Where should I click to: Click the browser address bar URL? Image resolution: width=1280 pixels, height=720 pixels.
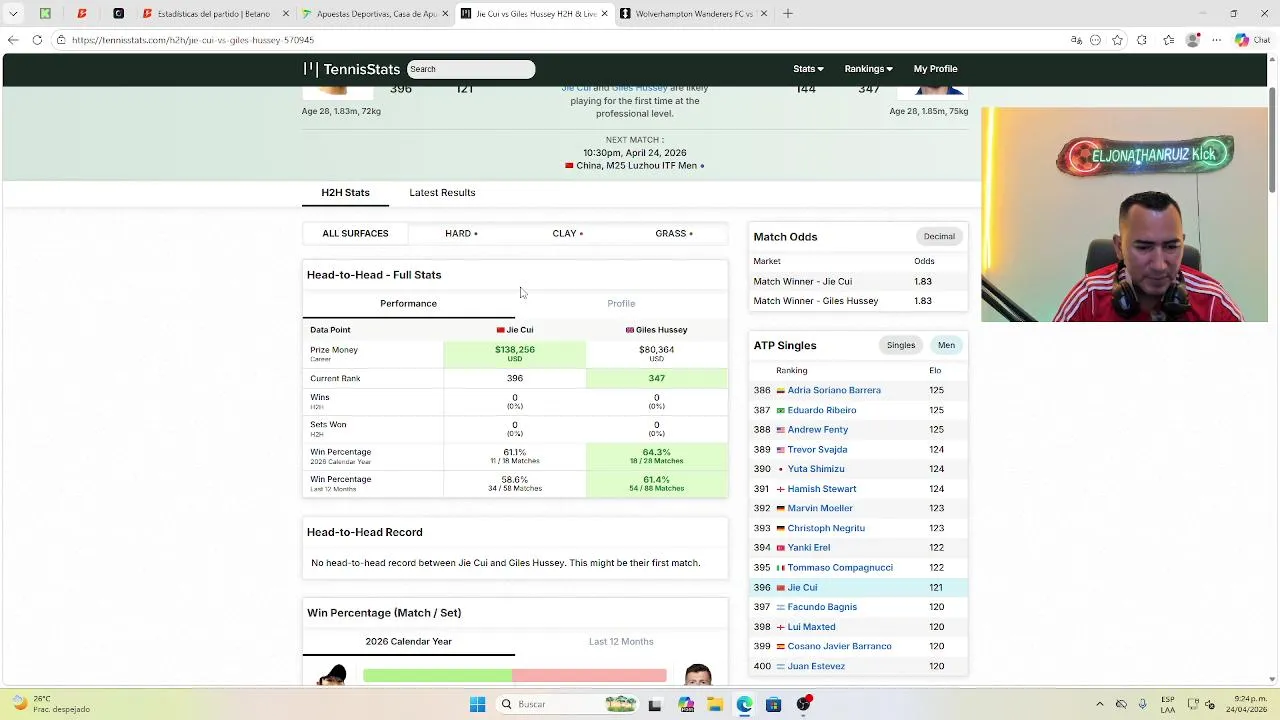[x=193, y=40]
